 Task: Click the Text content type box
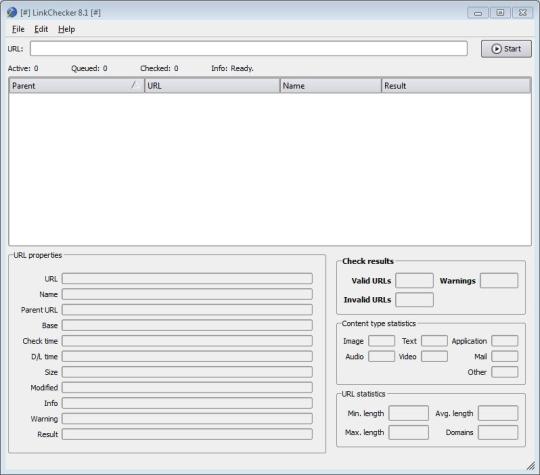click(435, 341)
